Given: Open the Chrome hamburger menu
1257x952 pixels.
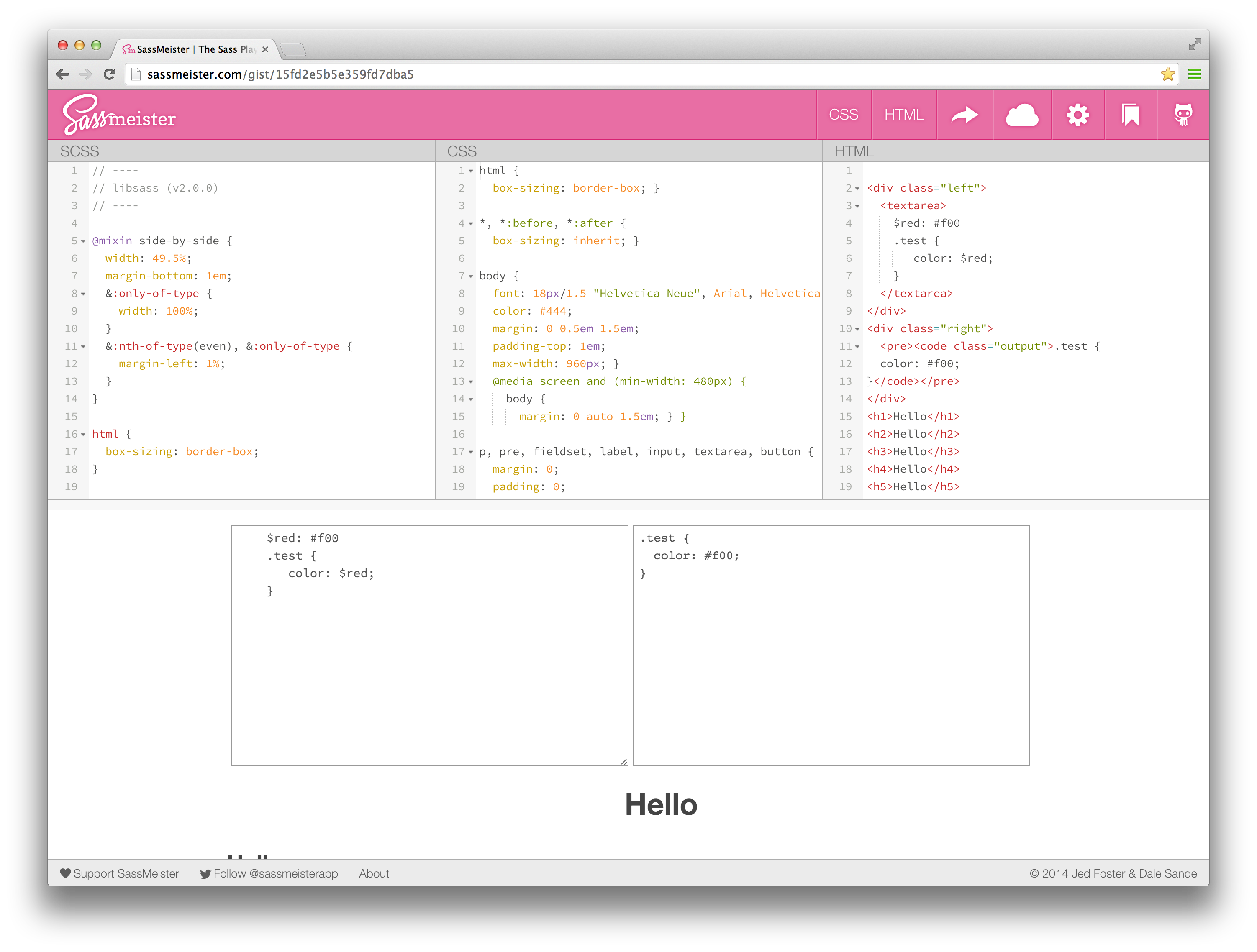Looking at the screenshot, I should pyautogui.click(x=1195, y=74).
